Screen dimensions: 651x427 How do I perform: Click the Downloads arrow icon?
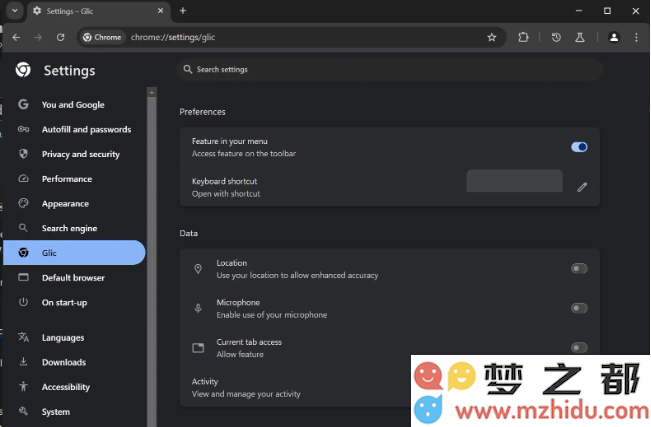point(23,361)
